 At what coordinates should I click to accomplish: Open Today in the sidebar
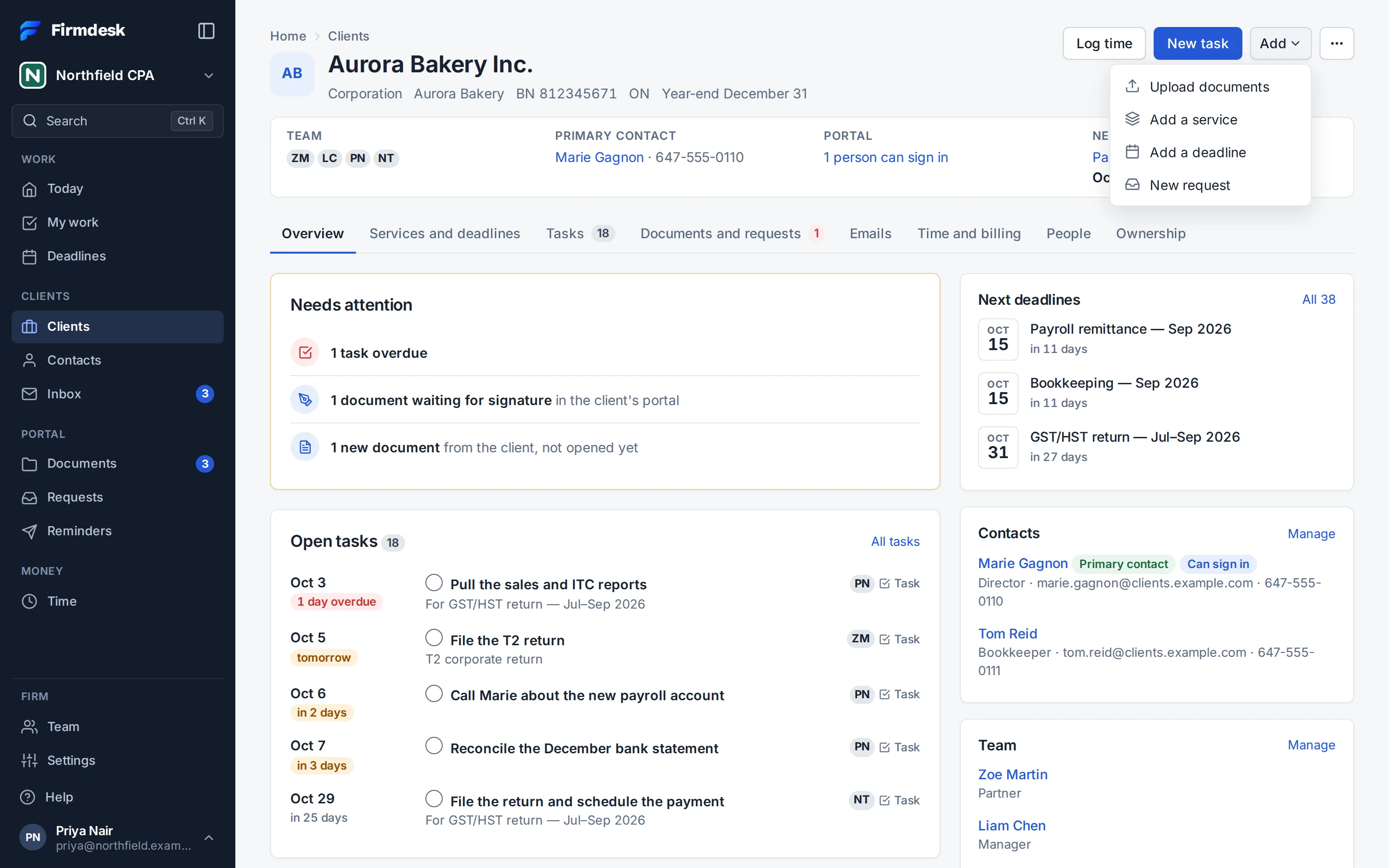117,189
